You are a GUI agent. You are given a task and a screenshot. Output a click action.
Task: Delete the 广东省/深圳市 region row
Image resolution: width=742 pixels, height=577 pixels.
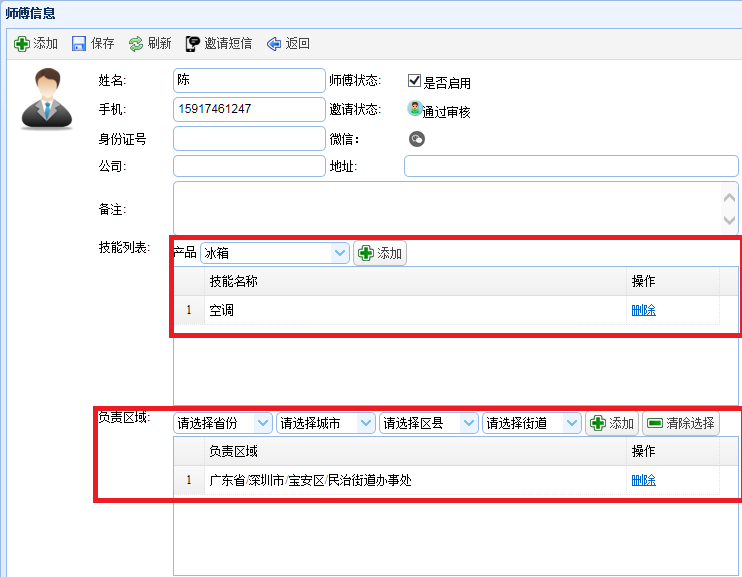pyautogui.click(x=644, y=480)
